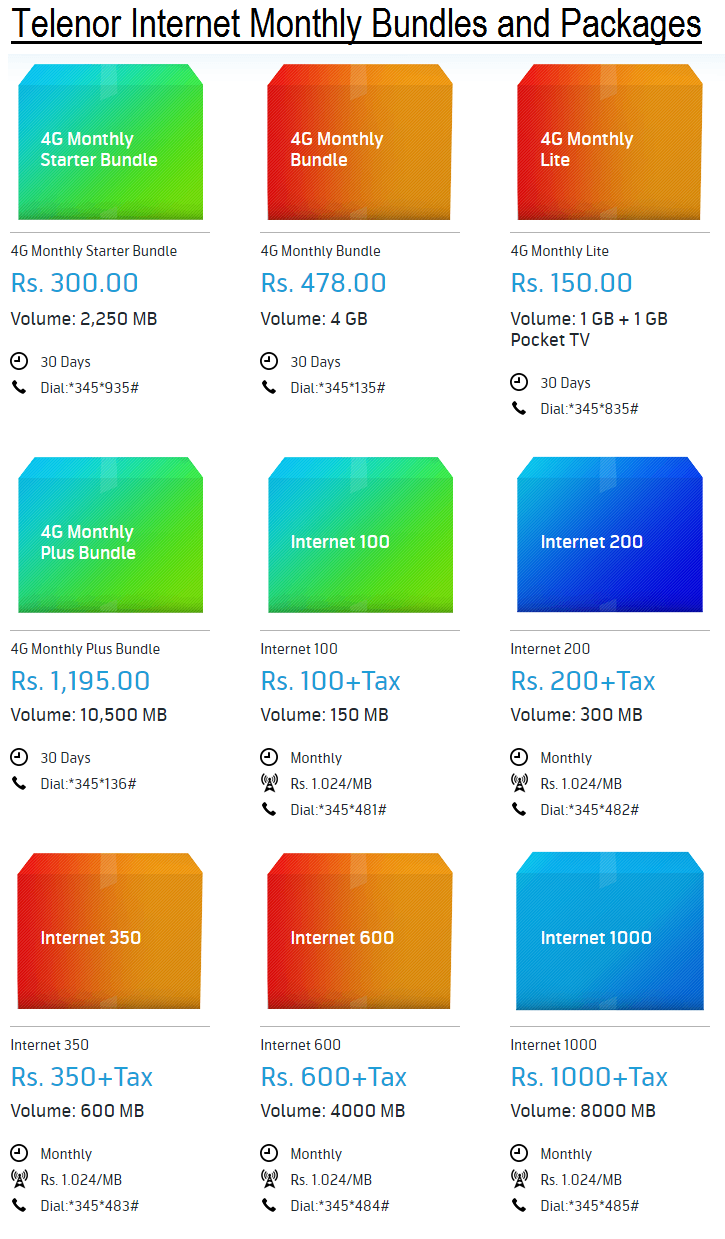Click the 4G Monthly Plus Bundle title link
This screenshot has width=725, height=1239.
(85, 649)
